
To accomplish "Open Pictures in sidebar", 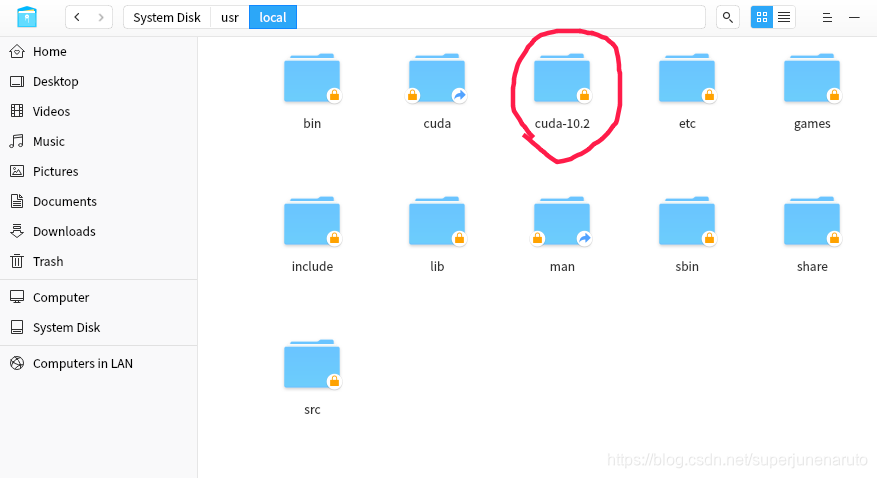I will pyautogui.click(x=98, y=172).
